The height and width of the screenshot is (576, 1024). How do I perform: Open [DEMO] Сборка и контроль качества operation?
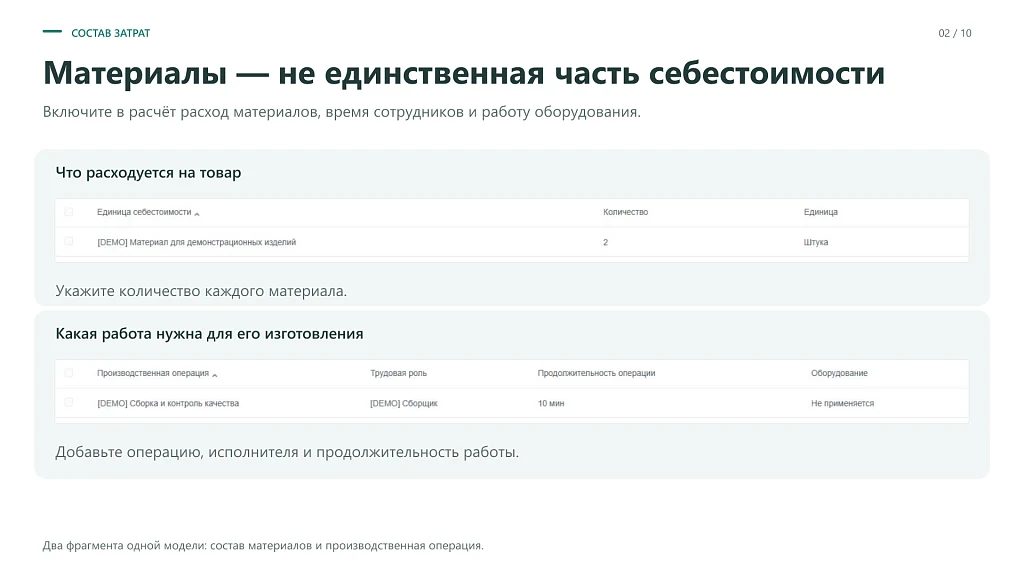pyautogui.click(x=168, y=404)
